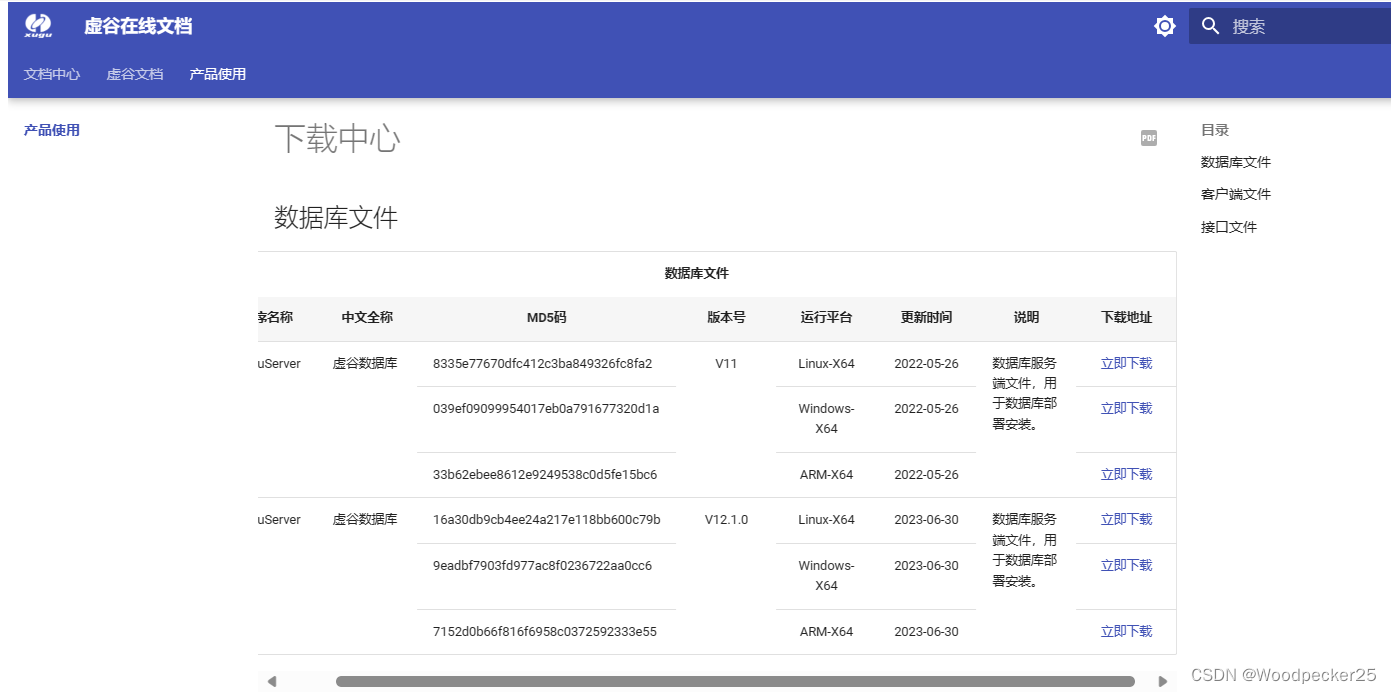Click 立即下载 for V12.1.0 ARM-X64

1126,631
